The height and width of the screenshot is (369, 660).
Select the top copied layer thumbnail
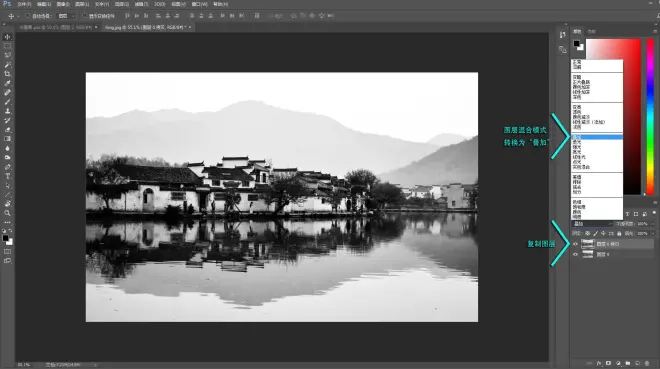(x=587, y=244)
